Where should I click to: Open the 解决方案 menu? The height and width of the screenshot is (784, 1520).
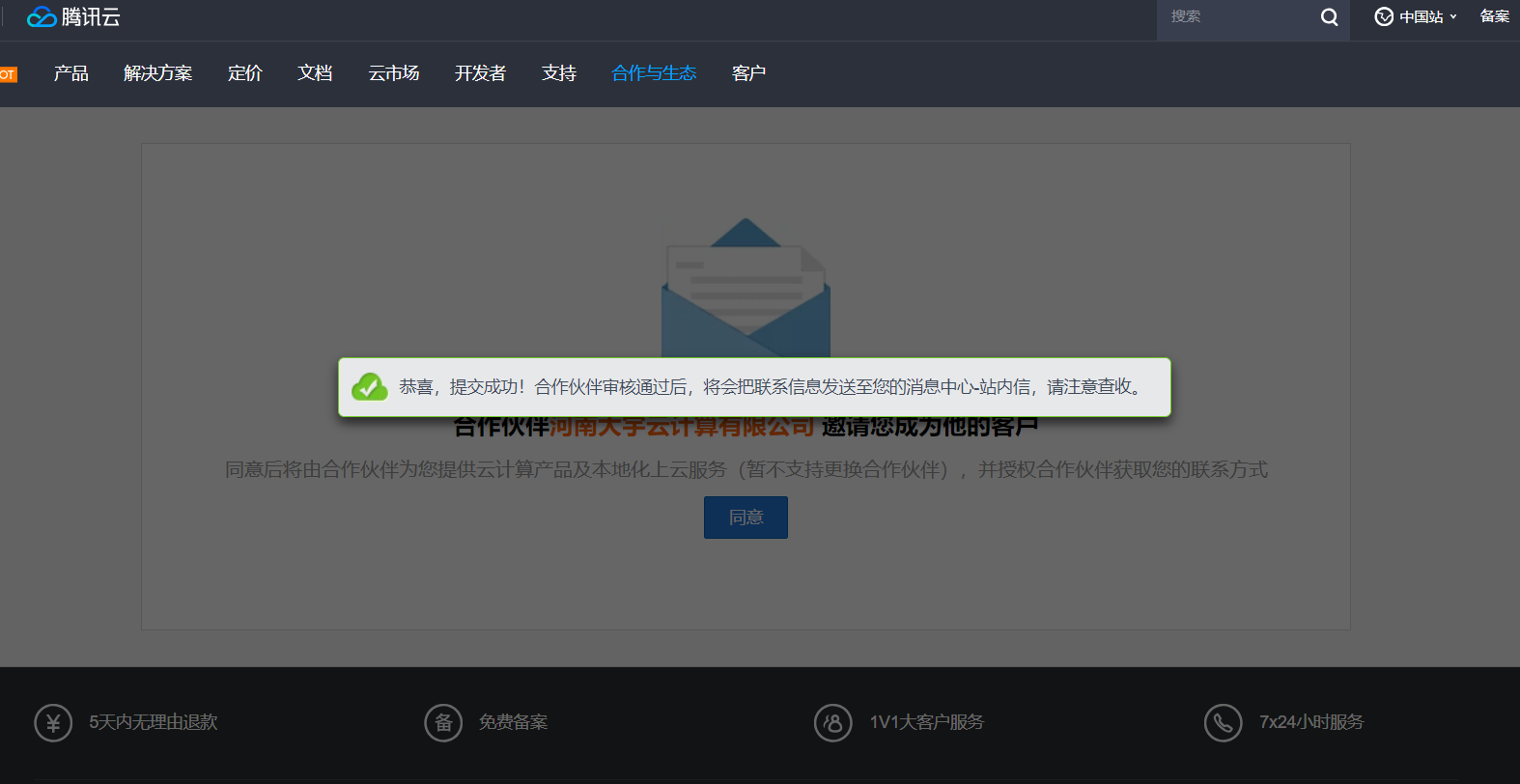click(158, 73)
